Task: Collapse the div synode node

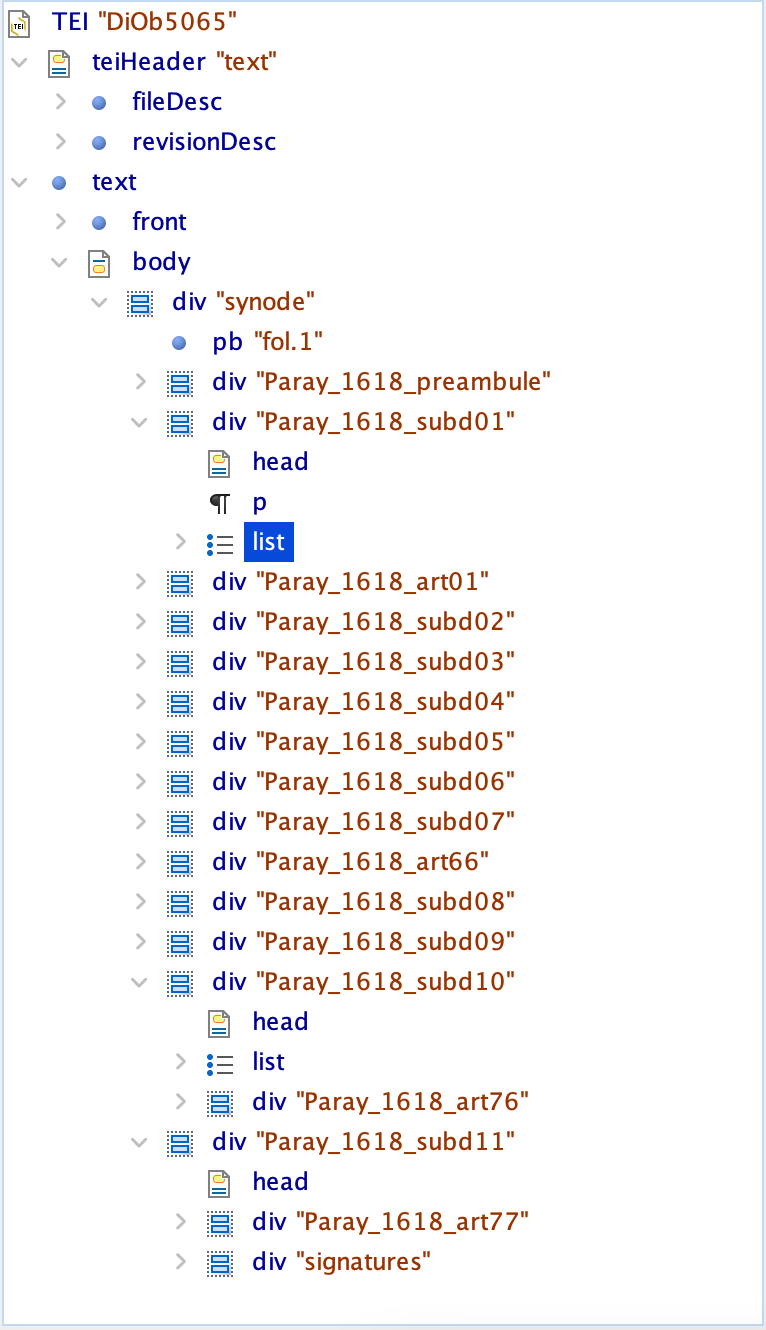Action: point(99,302)
